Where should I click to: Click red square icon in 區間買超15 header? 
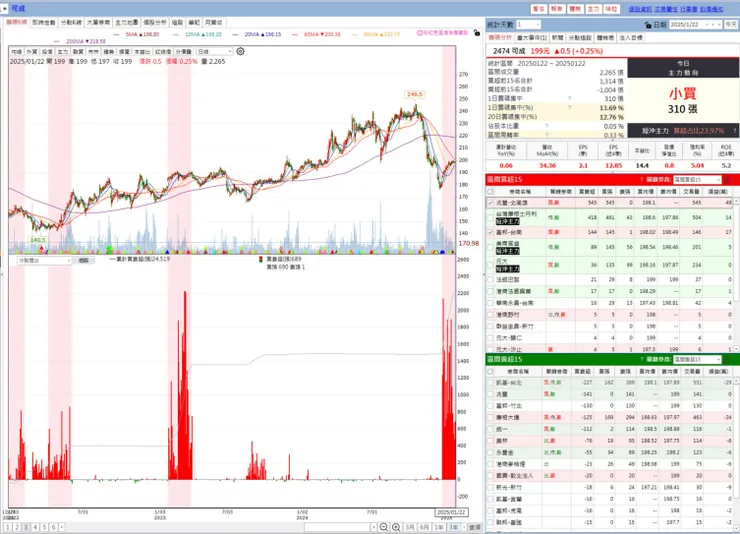(x=727, y=179)
